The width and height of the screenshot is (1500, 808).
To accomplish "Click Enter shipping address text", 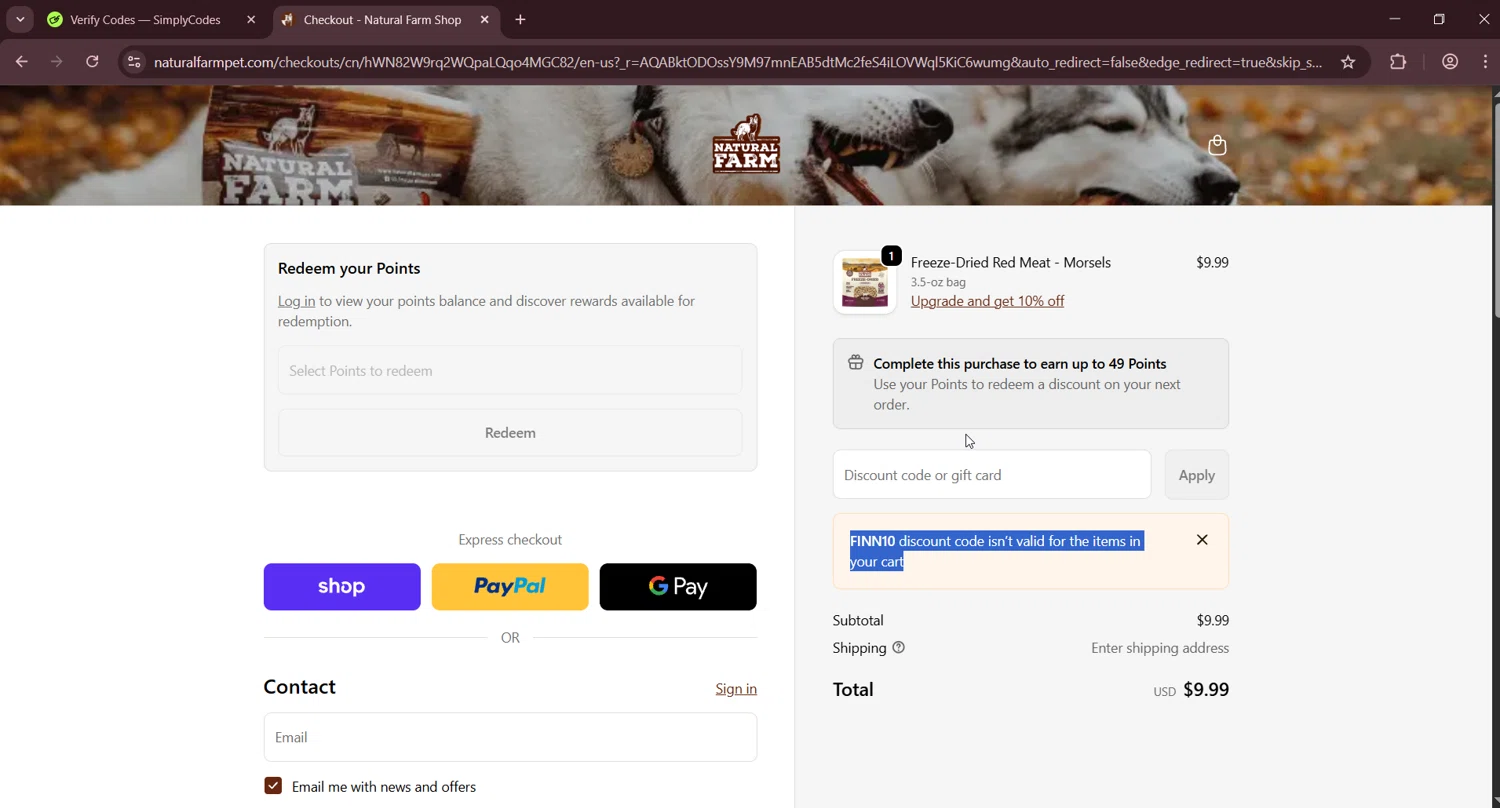I will point(1160,648).
